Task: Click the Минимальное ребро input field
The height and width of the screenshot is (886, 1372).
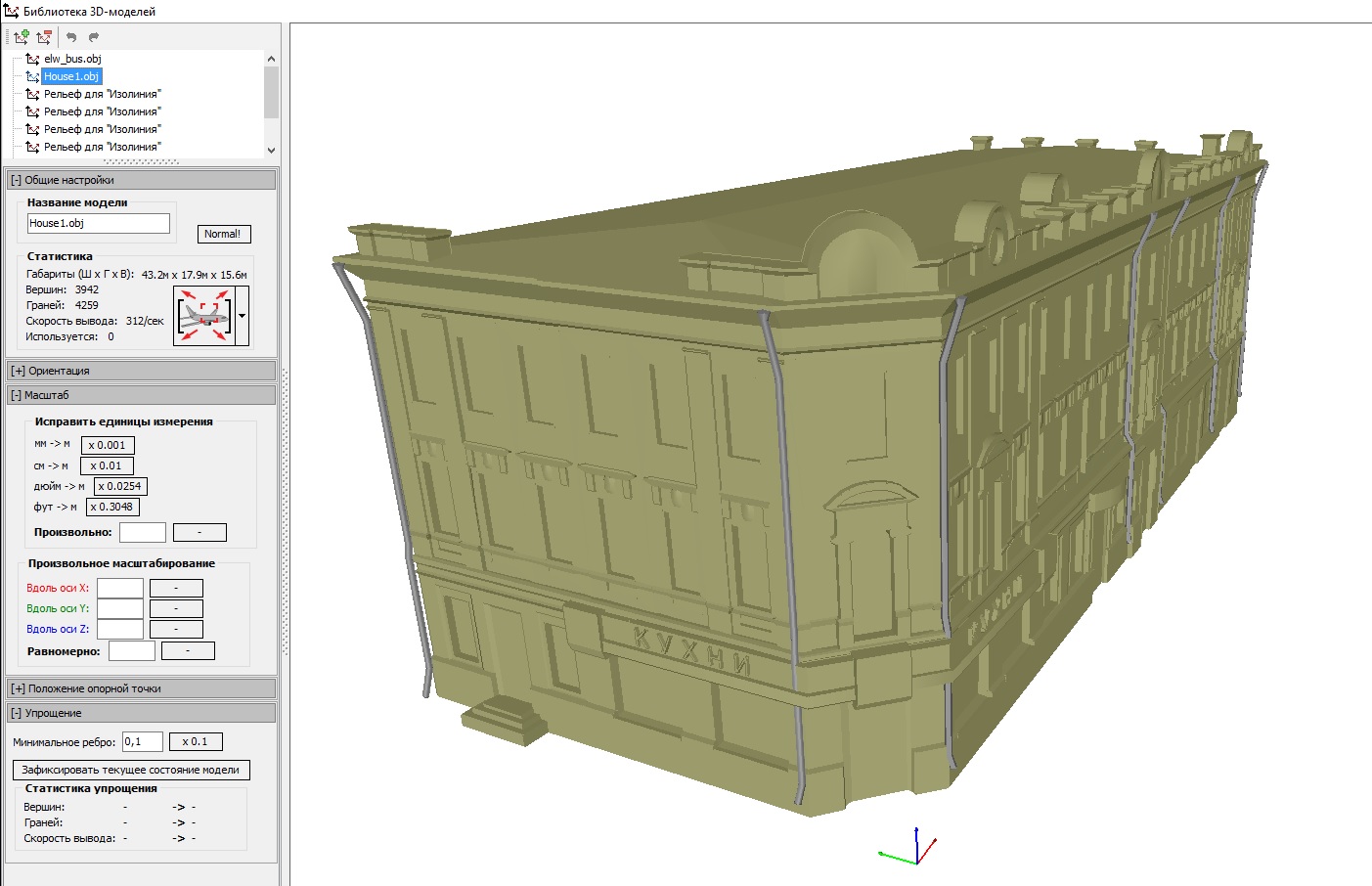Action: 142,741
